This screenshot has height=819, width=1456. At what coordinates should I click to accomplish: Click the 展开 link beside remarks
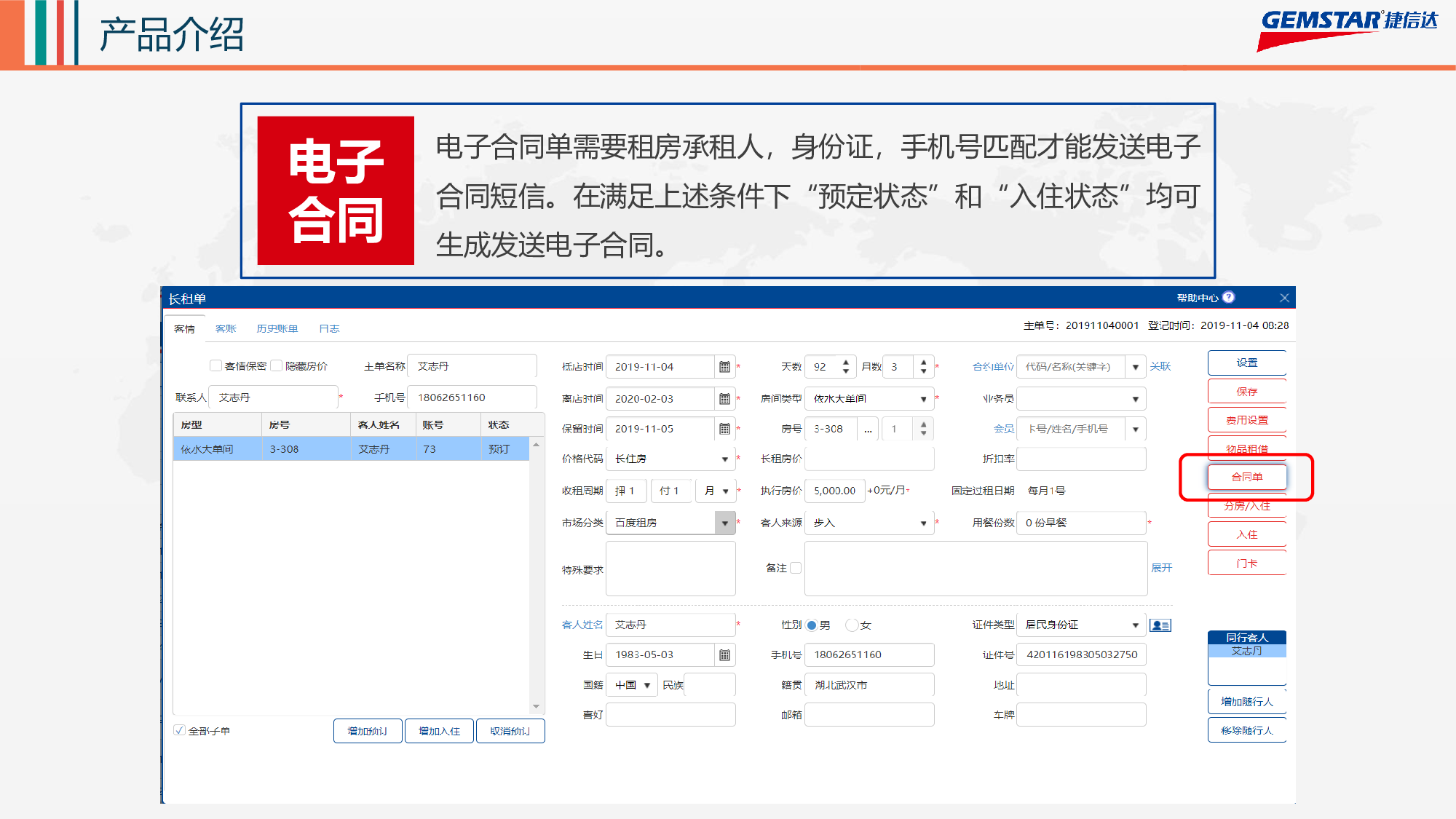1162,568
